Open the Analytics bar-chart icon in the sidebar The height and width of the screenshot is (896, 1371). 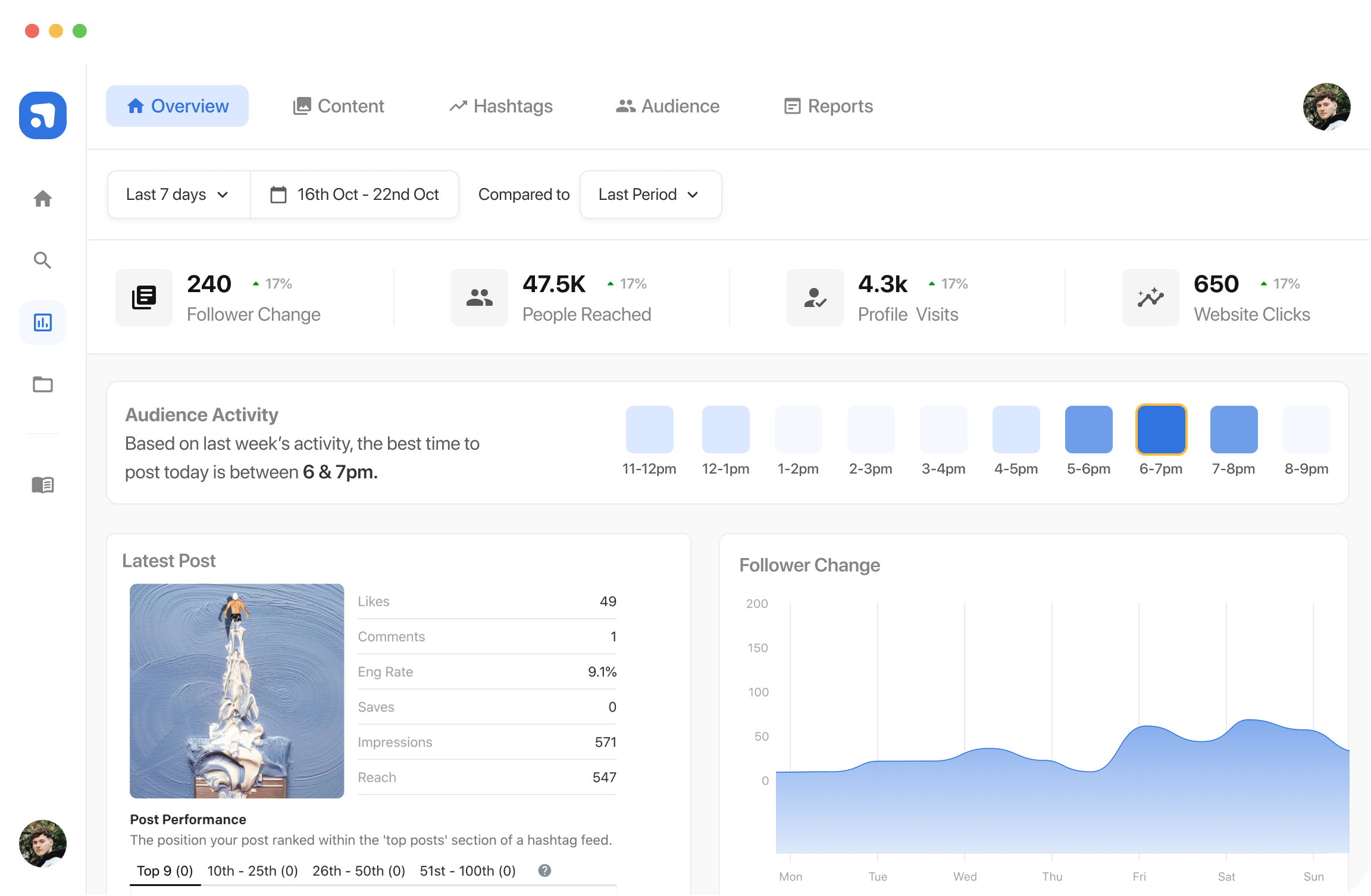(42, 322)
